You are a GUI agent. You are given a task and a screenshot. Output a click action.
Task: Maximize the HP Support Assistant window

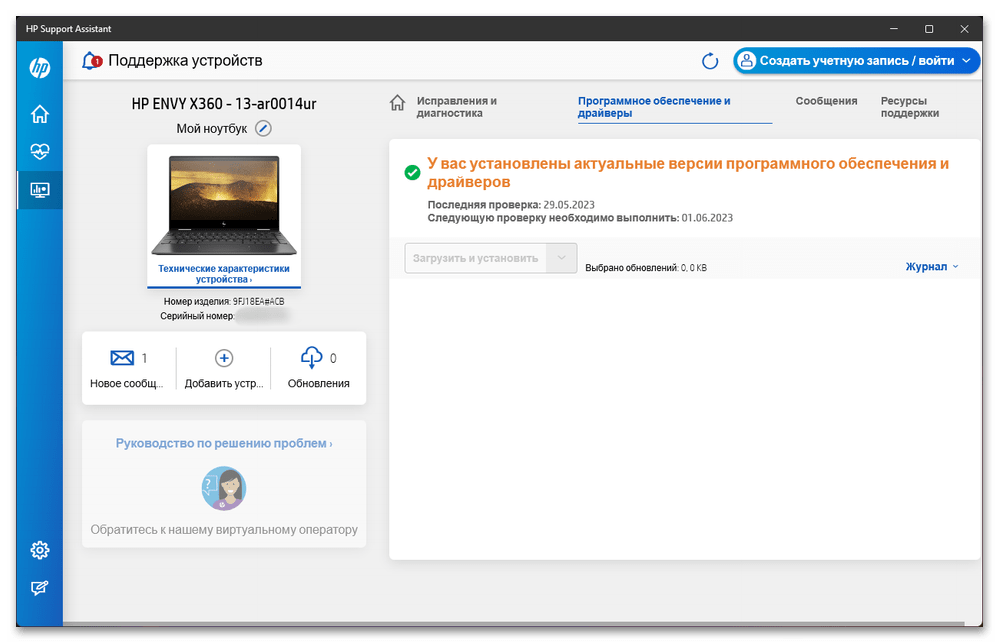click(929, 29)
